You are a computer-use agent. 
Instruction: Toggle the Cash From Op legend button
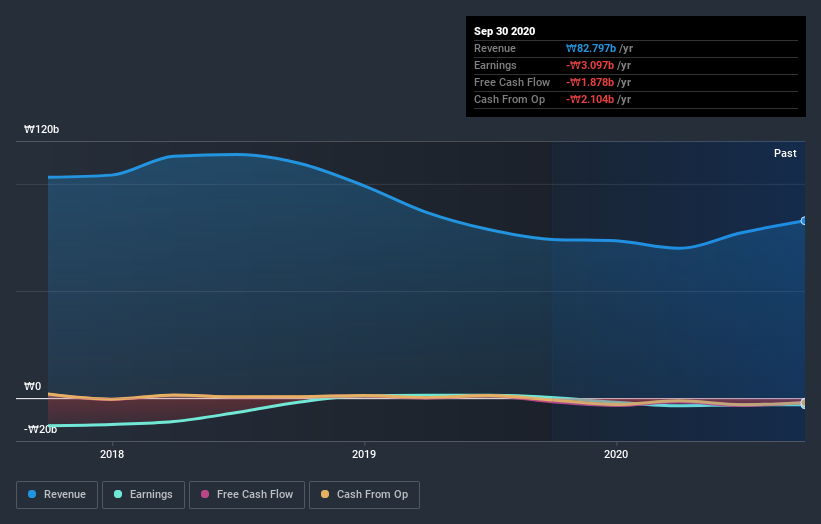point(364,495)
